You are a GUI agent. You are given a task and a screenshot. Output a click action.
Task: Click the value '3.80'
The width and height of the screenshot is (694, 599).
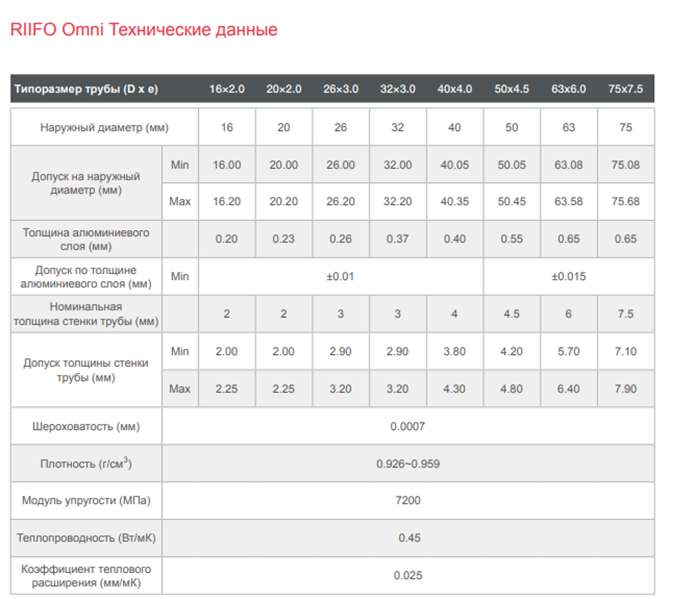coord(455,352)
